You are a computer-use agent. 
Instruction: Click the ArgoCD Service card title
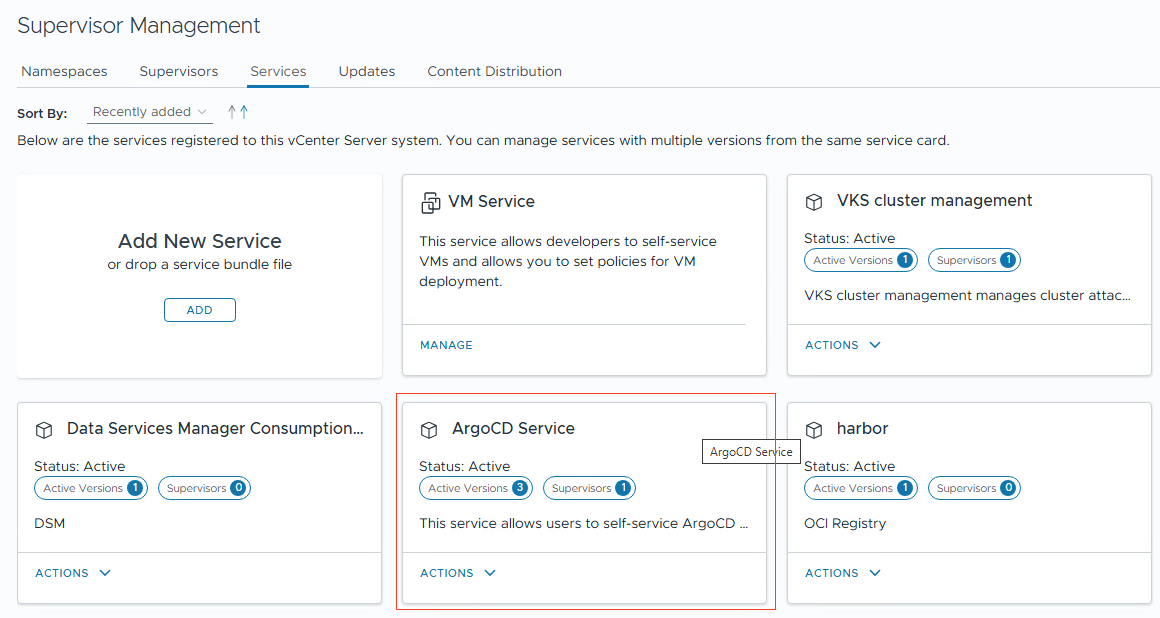[513, 429]
